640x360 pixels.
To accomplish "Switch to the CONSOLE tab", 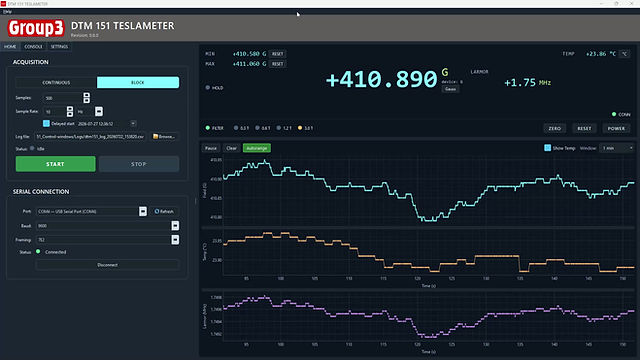I will [x=33, y=47].
